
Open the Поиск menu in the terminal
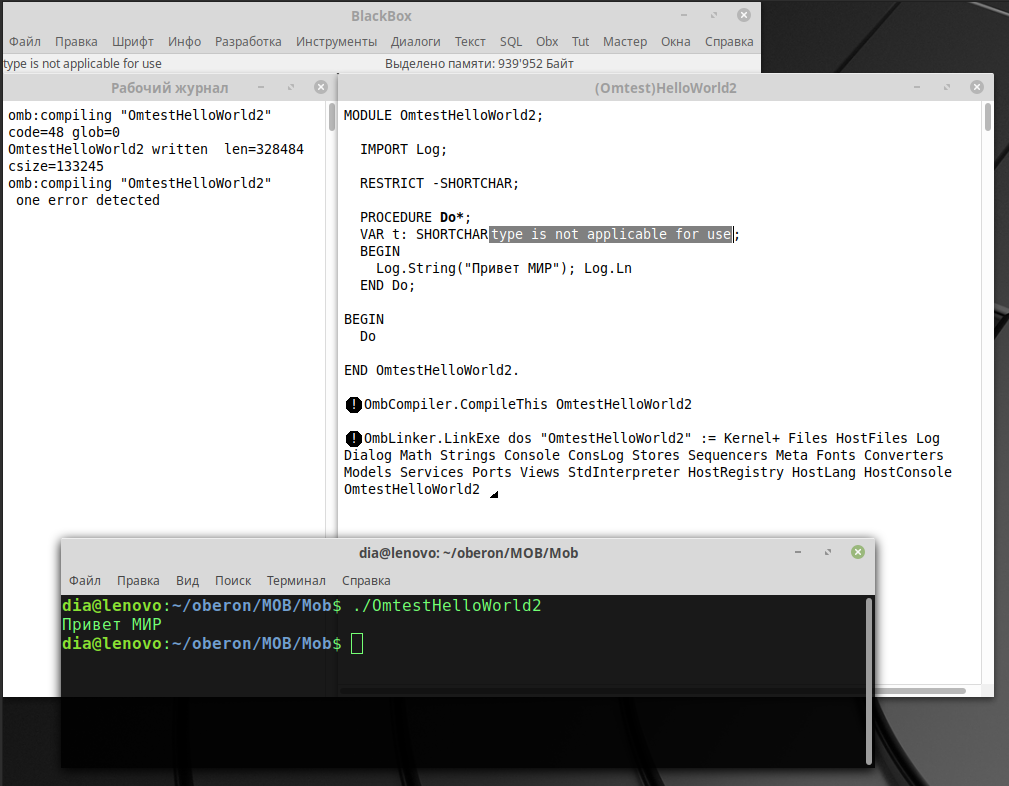[x=233, y=580]
